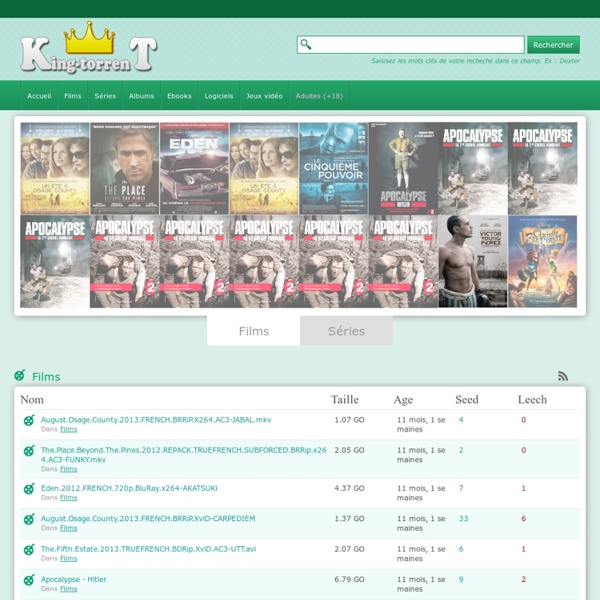This screenshot has height=600, width=600.
Task: Click the Rechercher search button
Action: coord(553,45)
